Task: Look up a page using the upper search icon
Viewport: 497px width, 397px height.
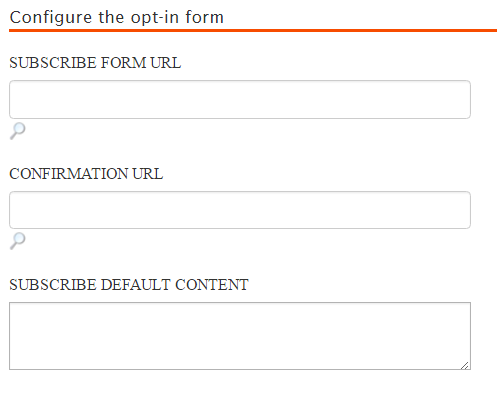Action: tap(18, 131)
